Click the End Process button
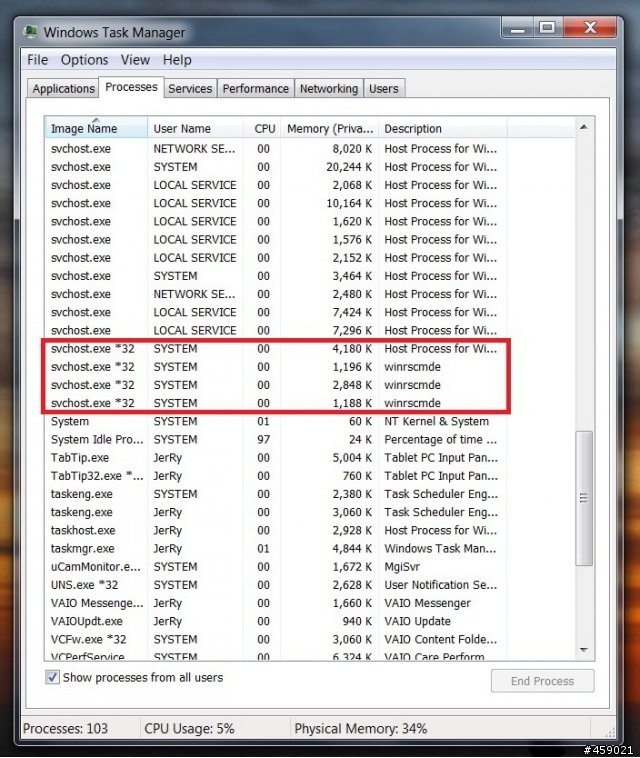 pyautogui.click(x=542, y=681)
